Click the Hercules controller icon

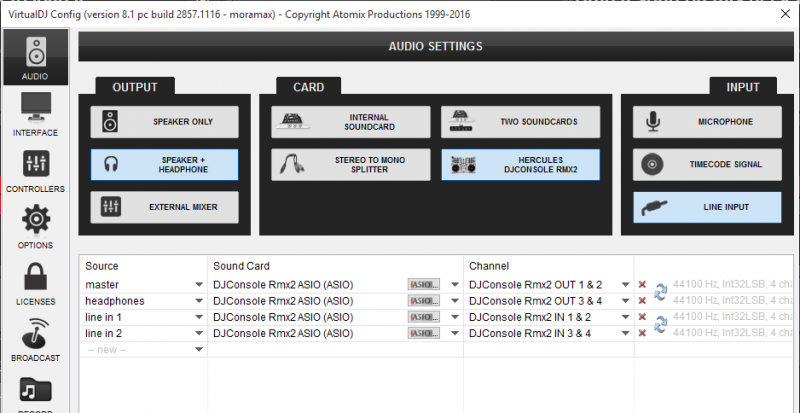coord(463,164)
